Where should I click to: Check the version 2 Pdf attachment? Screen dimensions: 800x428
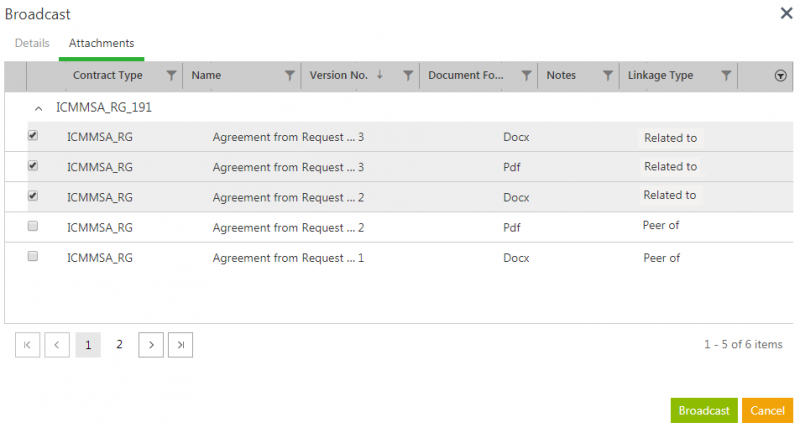[33, 227]
